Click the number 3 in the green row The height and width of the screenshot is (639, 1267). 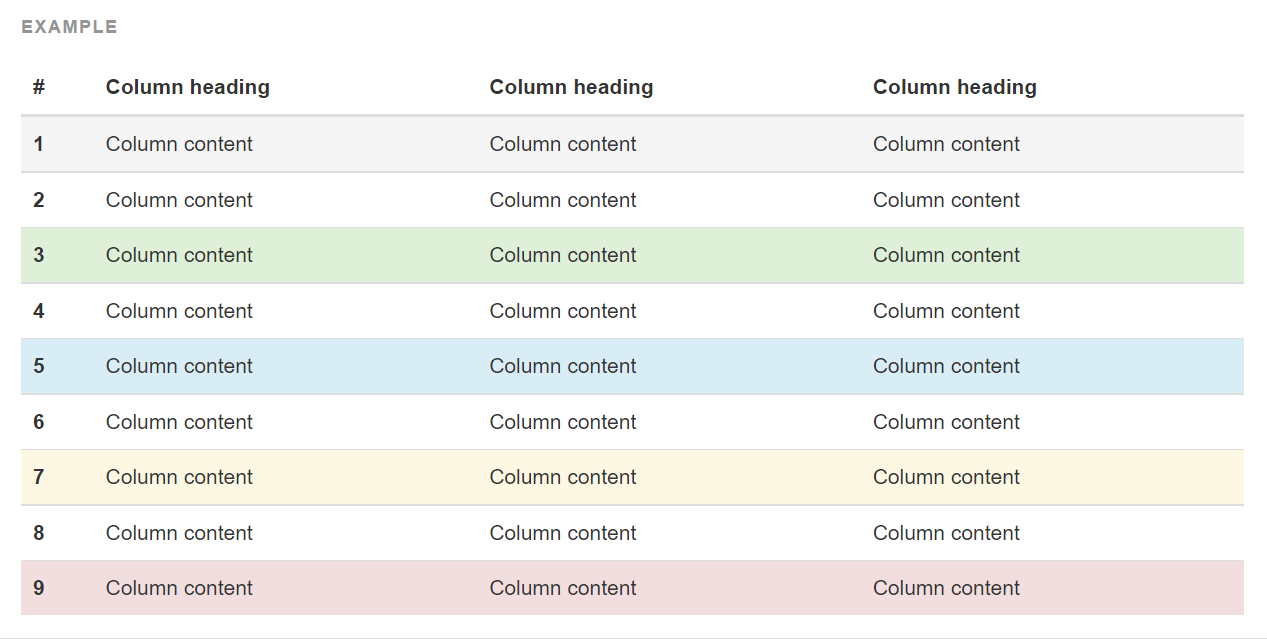[x=39, y=255]
